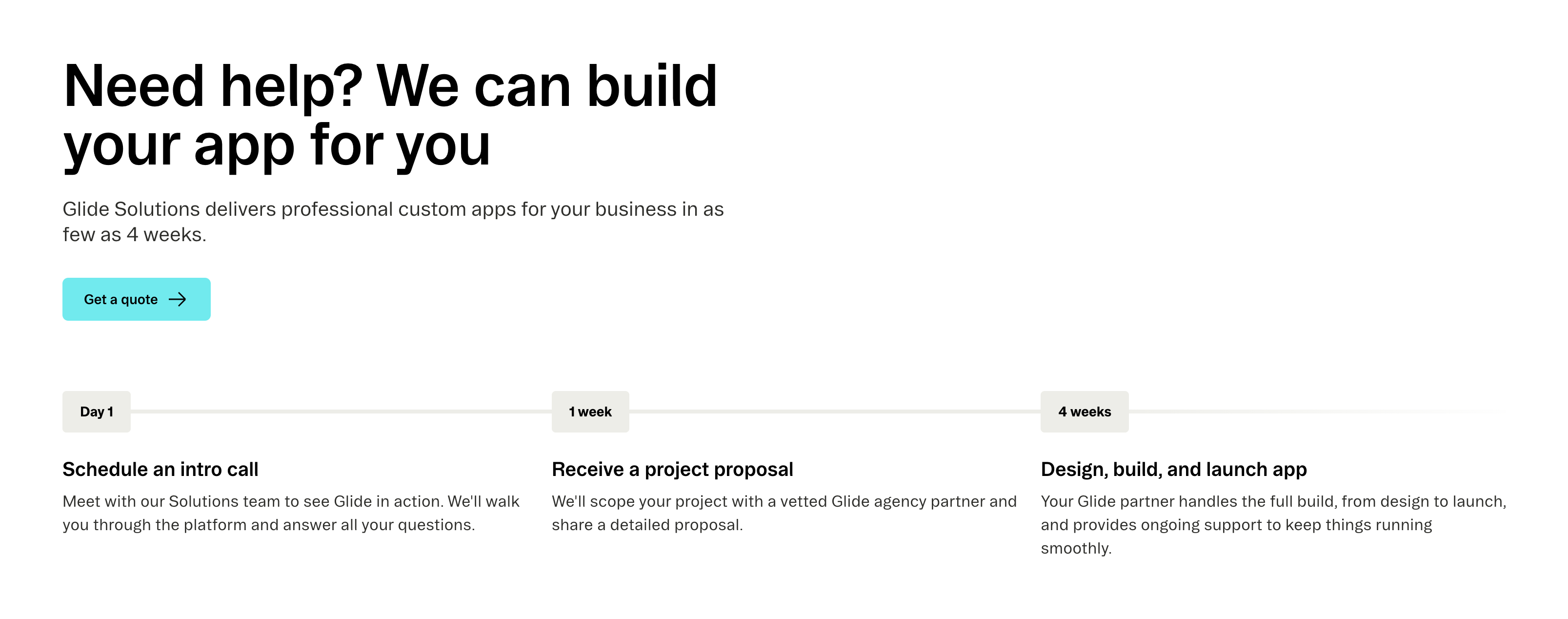
Task: Select the Day 1 timeline marker
Action: point(96,412)
